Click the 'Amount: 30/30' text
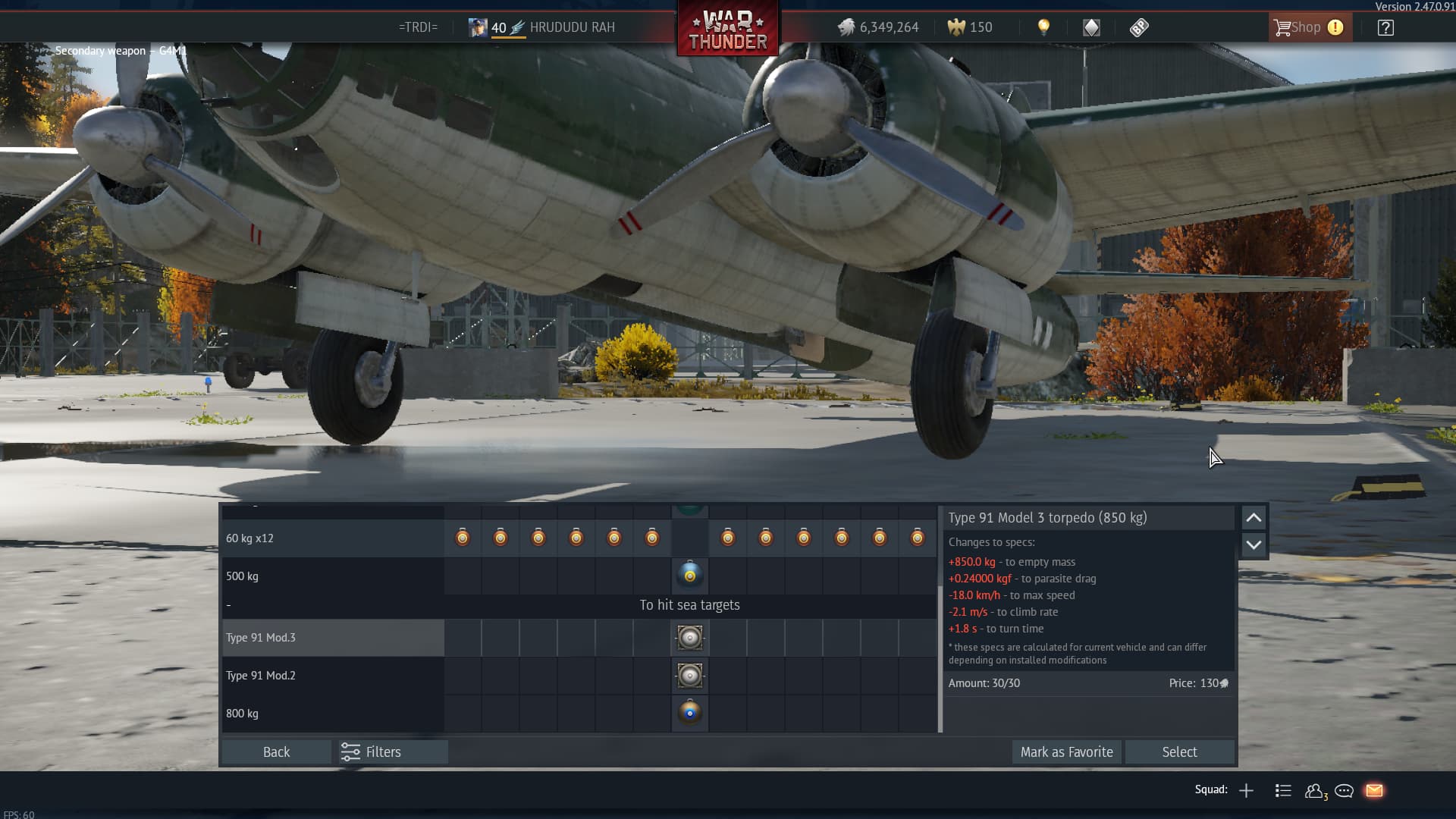The width and height of the screenshot is (1456, 819). tap(984, 683)
